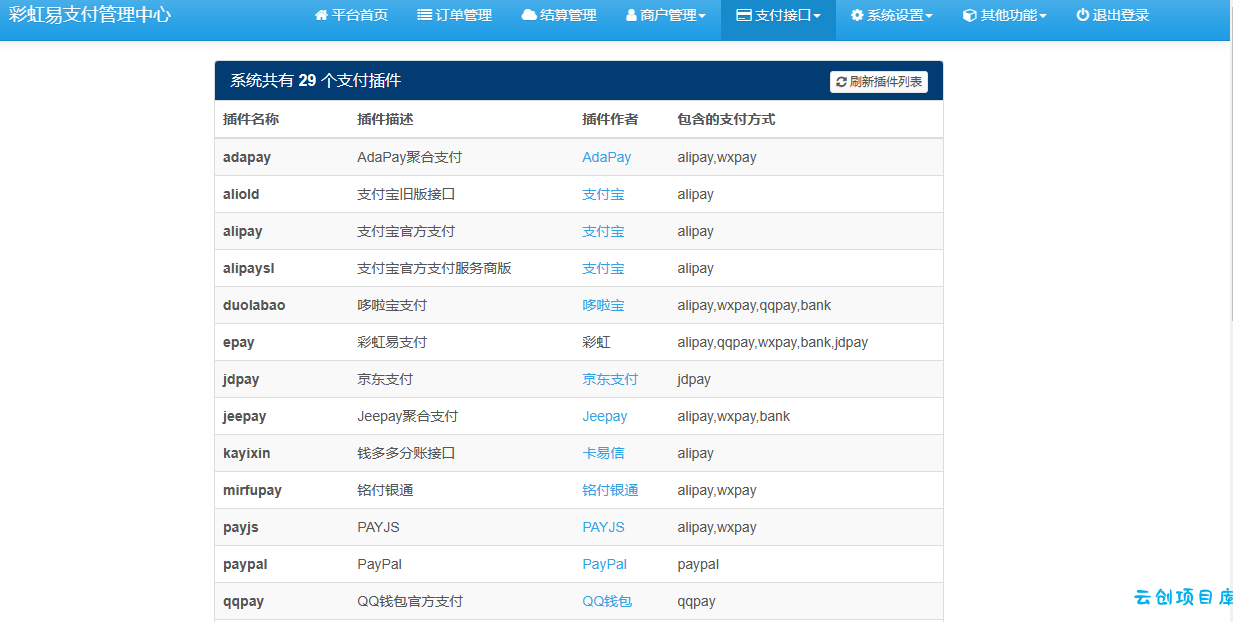Refresh plugin list with 刷新插件列表 button
The height and width of the screenshot is (622, 1233).
[879, 82]
